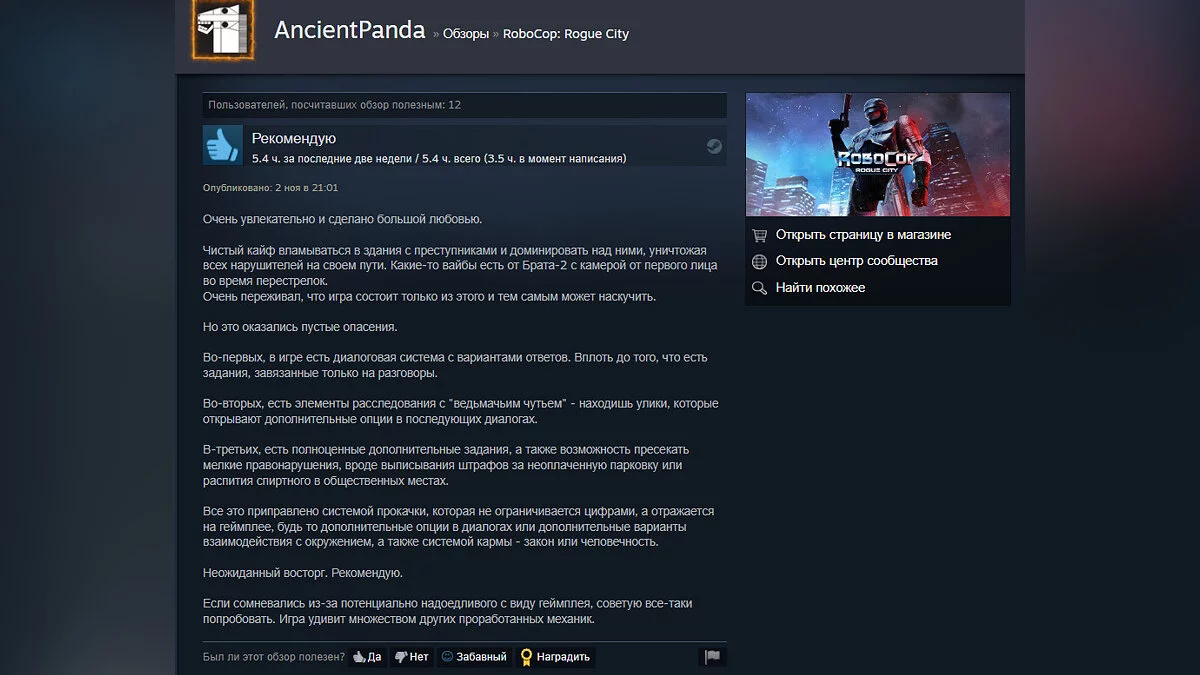Open the RoboCop: Rogue City breadcrumb link
This screenshot has width=1200, height=675.
click(566, 34)
